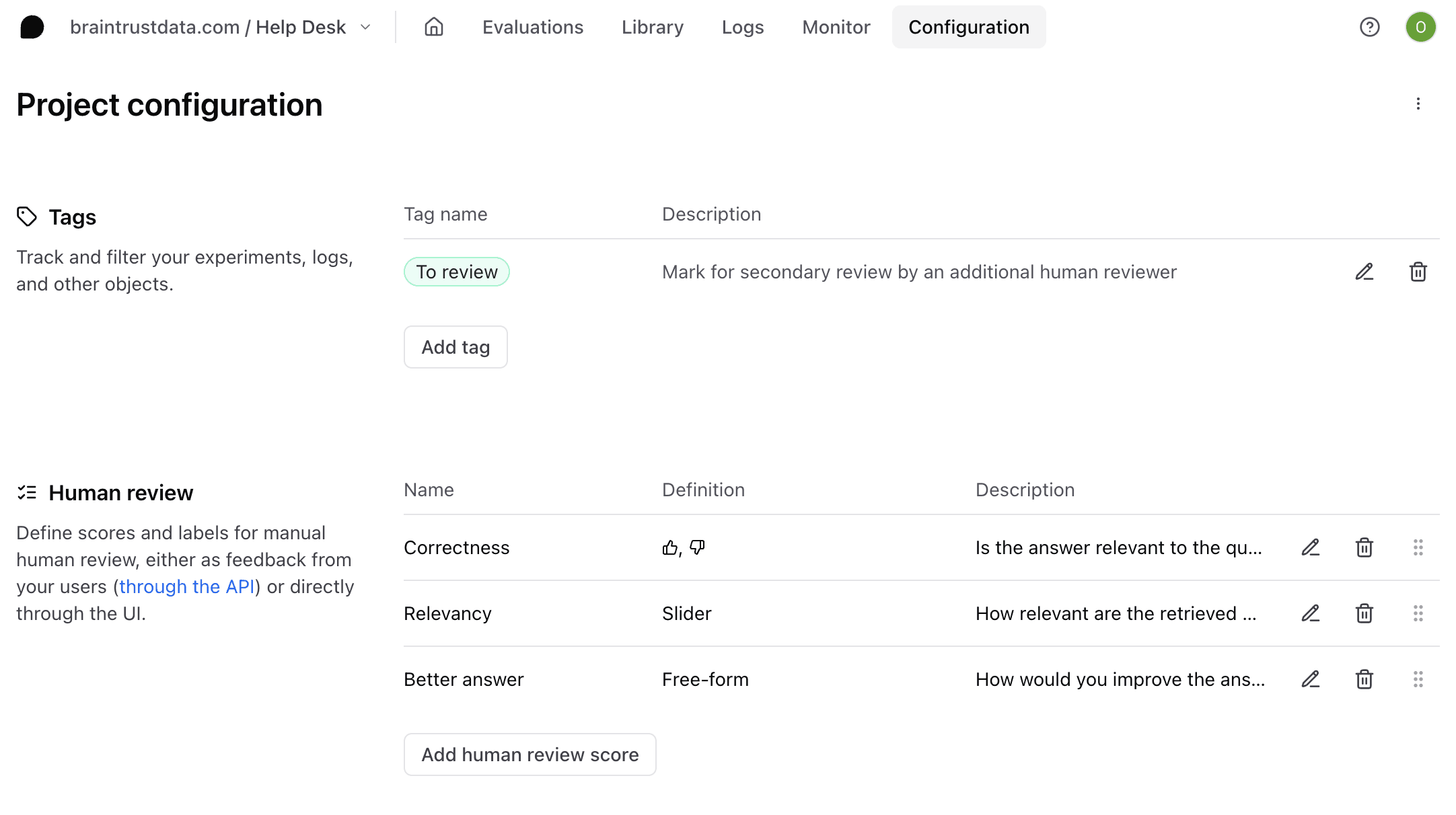Edit the To review tag with the pencil icon

1364,272
